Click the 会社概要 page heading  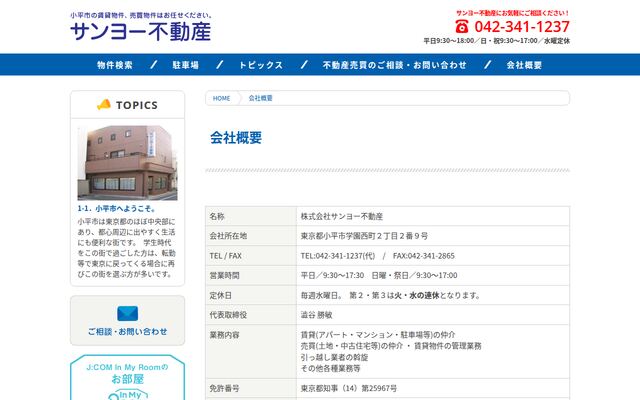coord(236,138)
